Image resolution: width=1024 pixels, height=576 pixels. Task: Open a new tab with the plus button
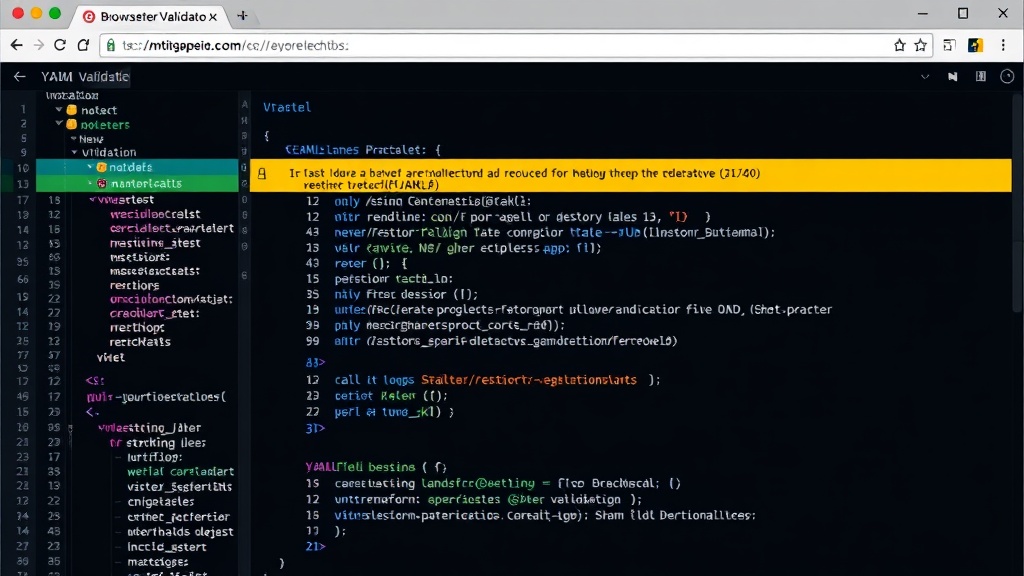click(x=242, y=16)
